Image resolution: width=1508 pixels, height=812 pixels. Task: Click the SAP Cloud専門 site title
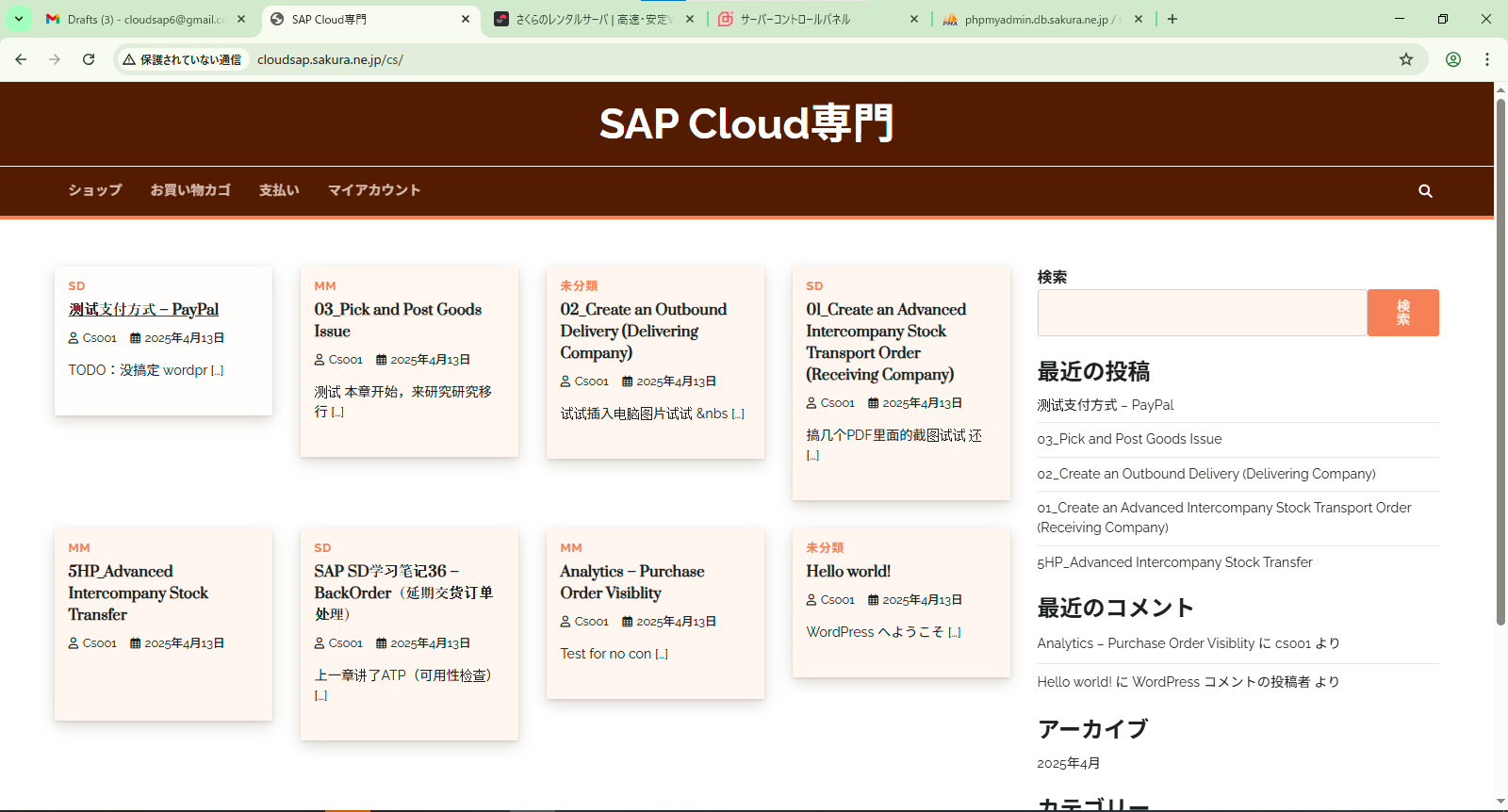coord(746,123)
